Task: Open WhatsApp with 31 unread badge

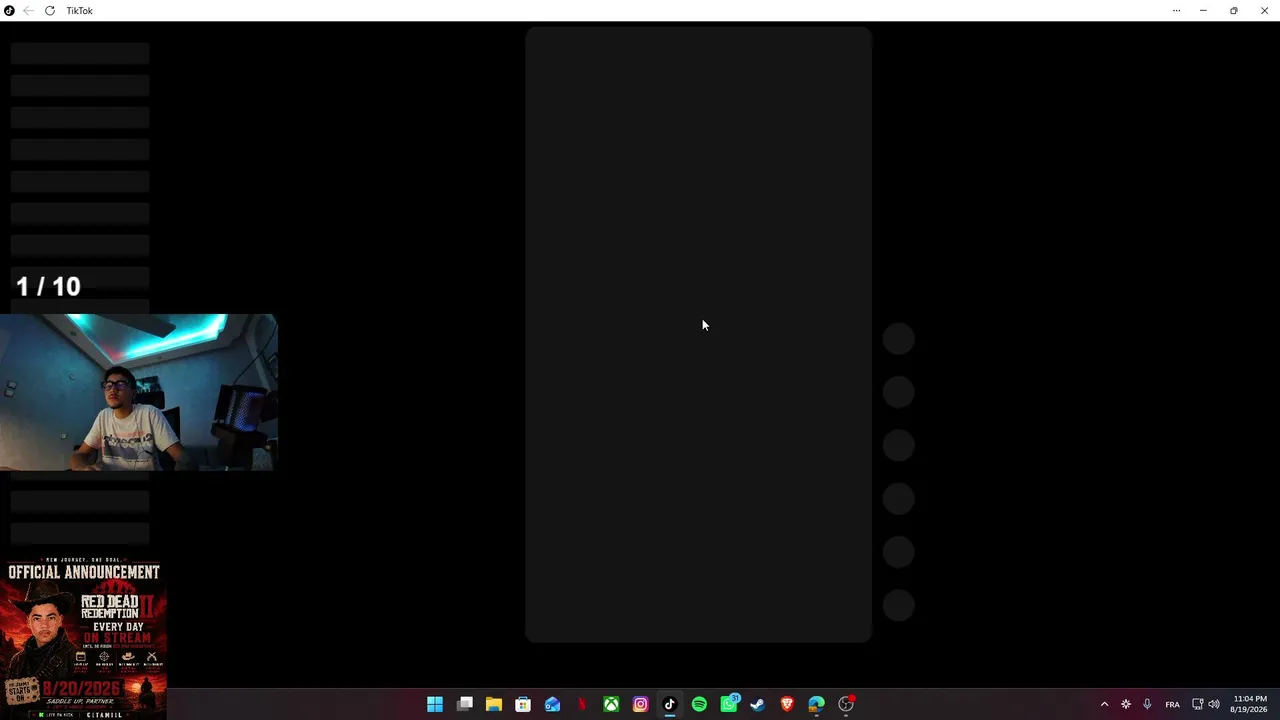Action: pos(729,704)
